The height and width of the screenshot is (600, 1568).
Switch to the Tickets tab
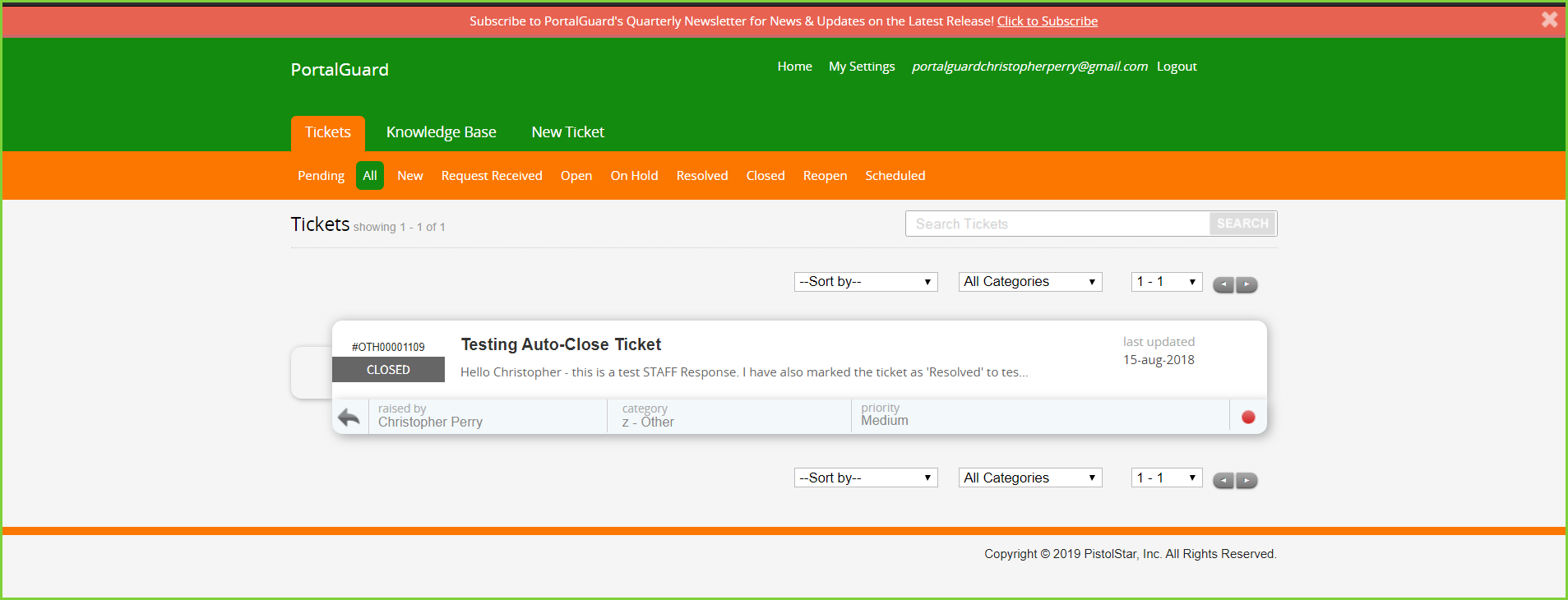tap(328, 133)
